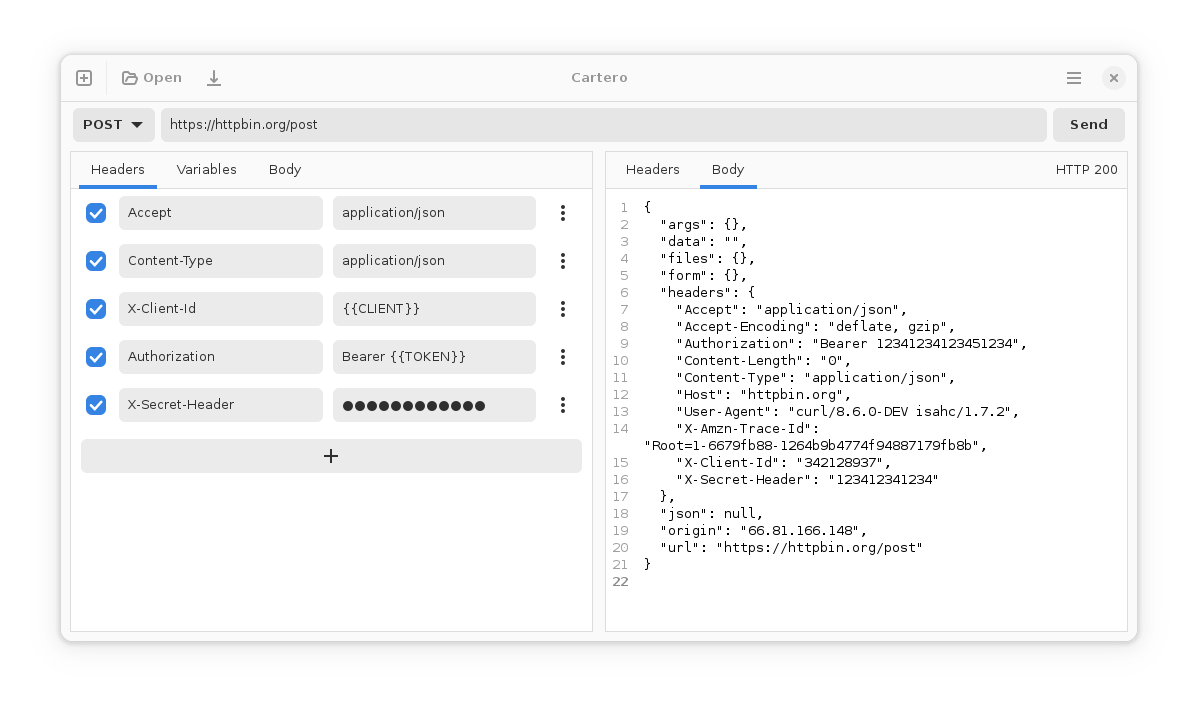Click the X-Amzn-Trace-Id Root value line
The image size is (1198, 708).
[x=815, y=446]
